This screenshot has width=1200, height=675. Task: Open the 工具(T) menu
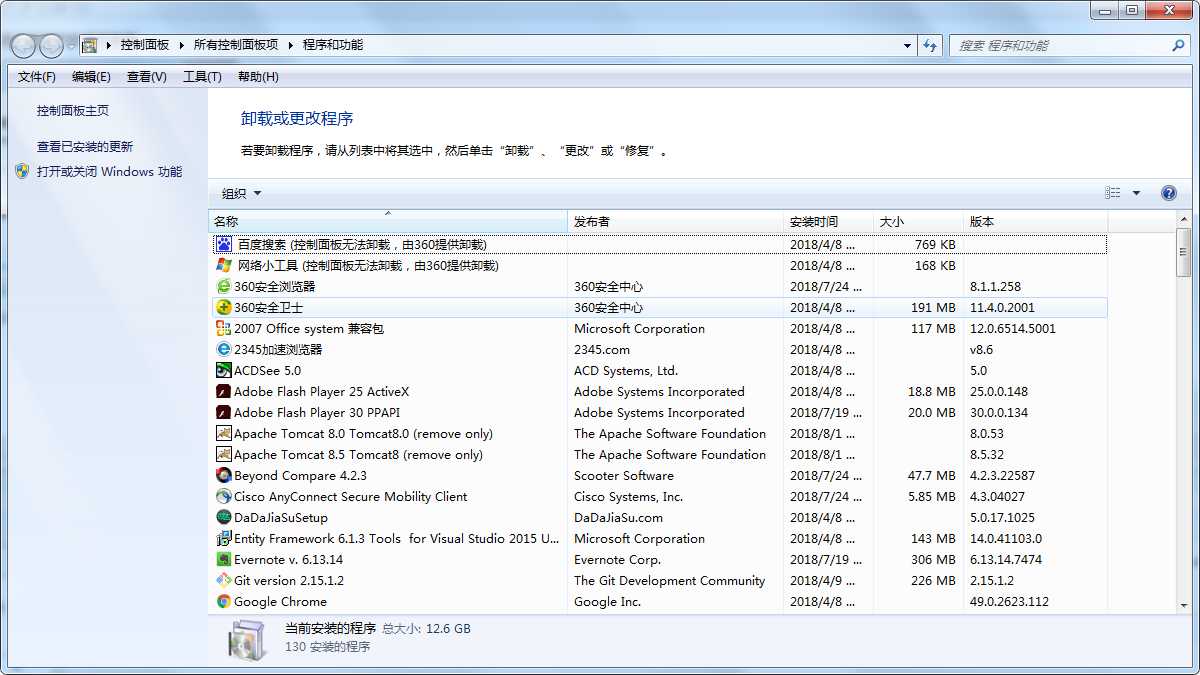click(202, 77)
